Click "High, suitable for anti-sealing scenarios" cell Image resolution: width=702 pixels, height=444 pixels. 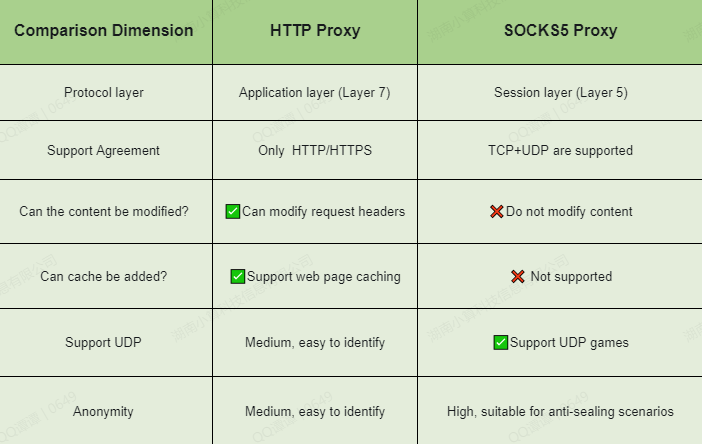pyautogui.click(x=560, y=411)
